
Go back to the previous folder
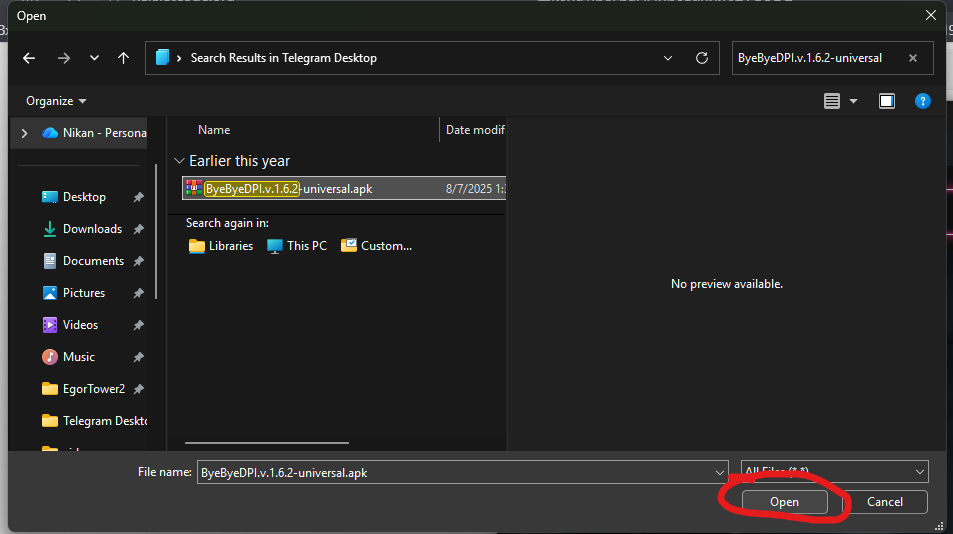click(29, 58)
